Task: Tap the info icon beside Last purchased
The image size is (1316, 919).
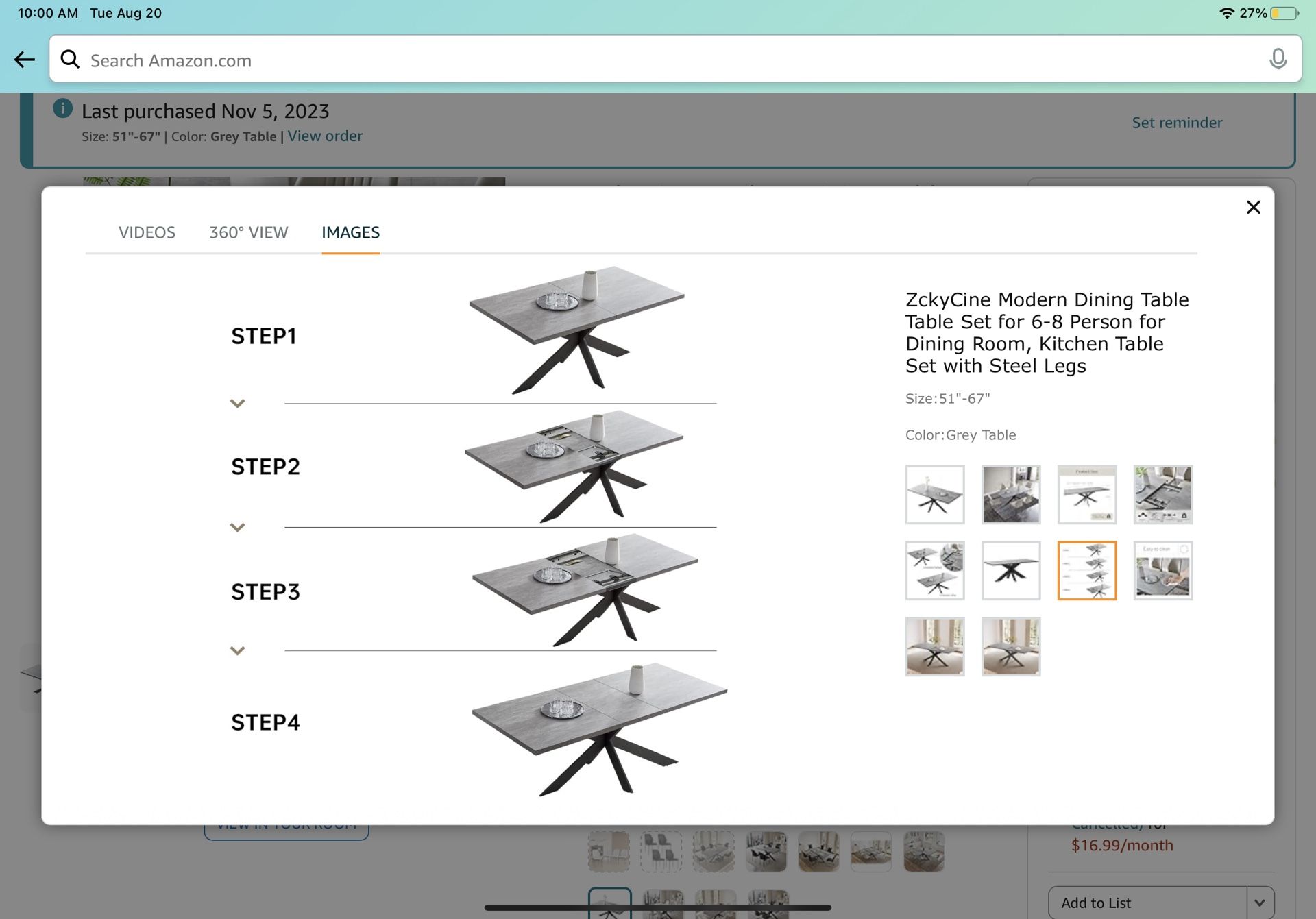Action: tap(63, 108)
